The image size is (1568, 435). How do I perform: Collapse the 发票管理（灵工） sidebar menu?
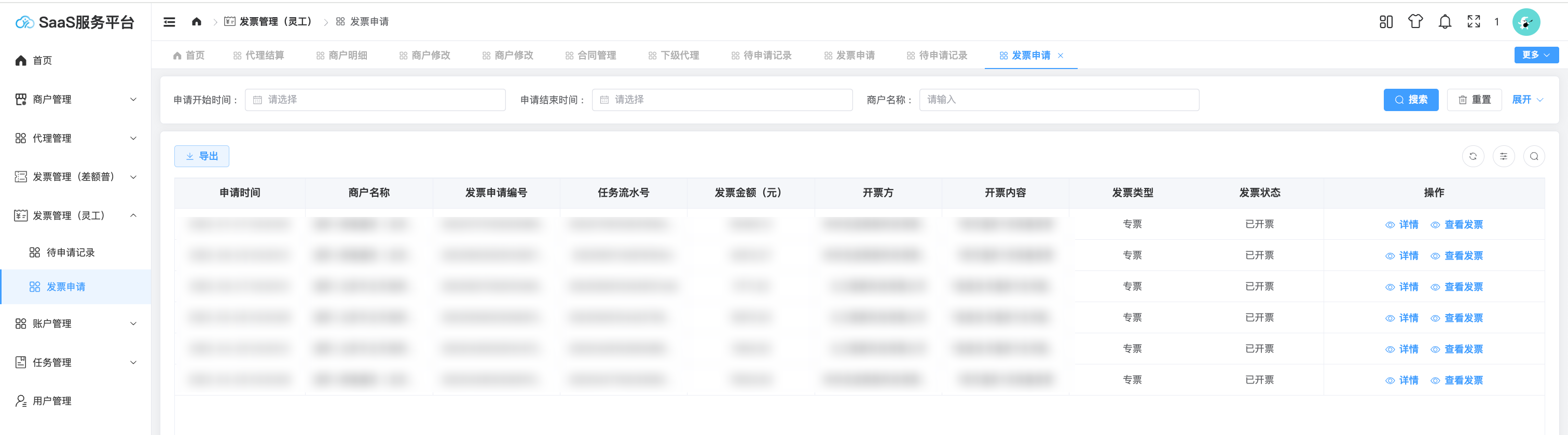[x=75, y=215]
